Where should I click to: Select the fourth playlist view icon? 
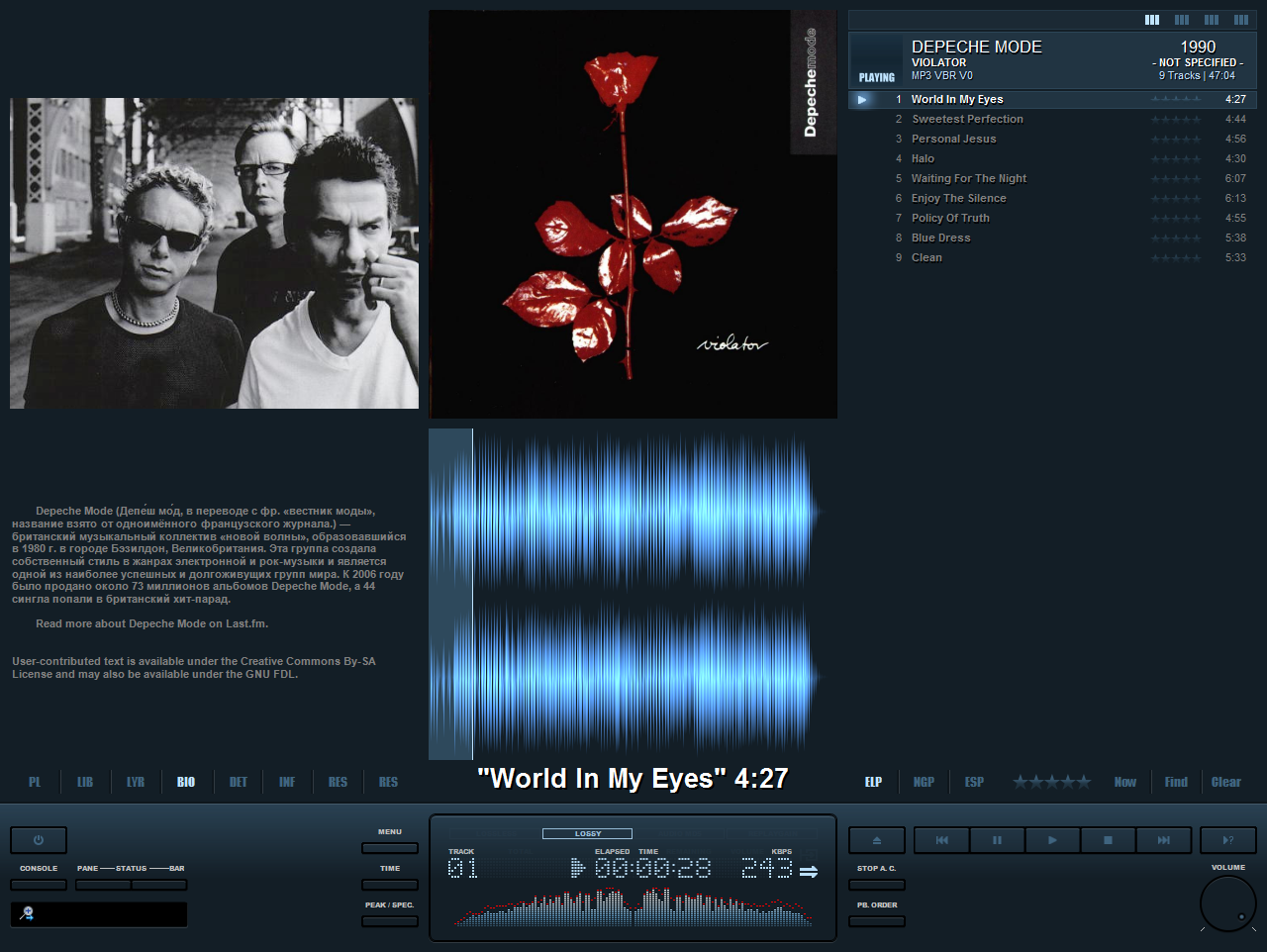(1241, 20)
